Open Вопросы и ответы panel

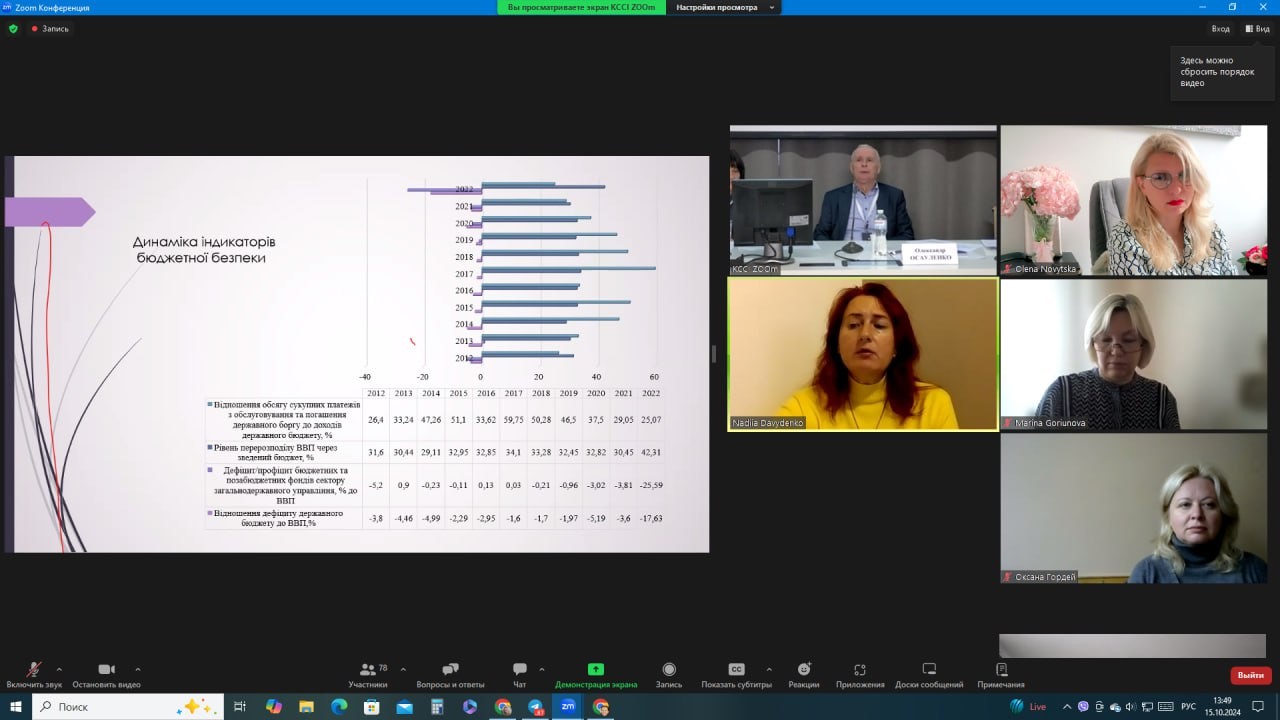450,676
